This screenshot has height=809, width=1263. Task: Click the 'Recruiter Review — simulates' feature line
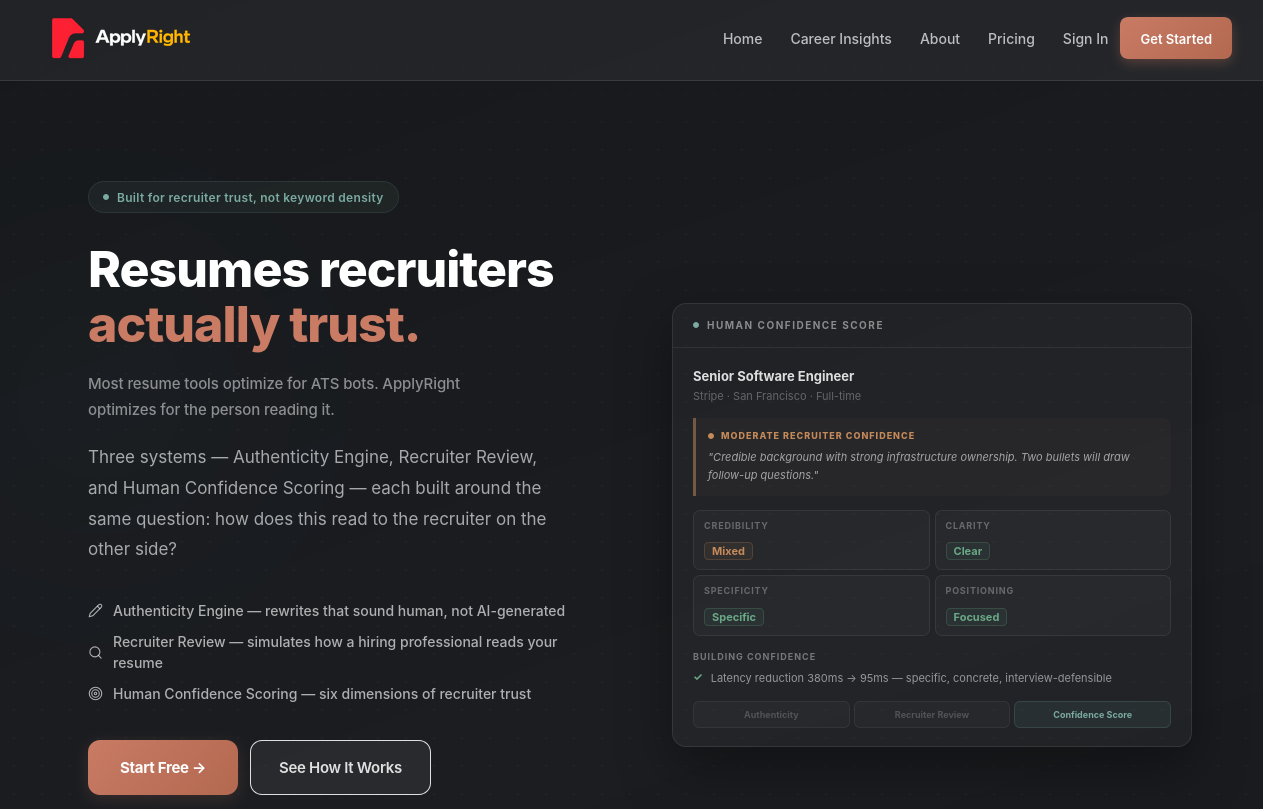click(335, 652)
